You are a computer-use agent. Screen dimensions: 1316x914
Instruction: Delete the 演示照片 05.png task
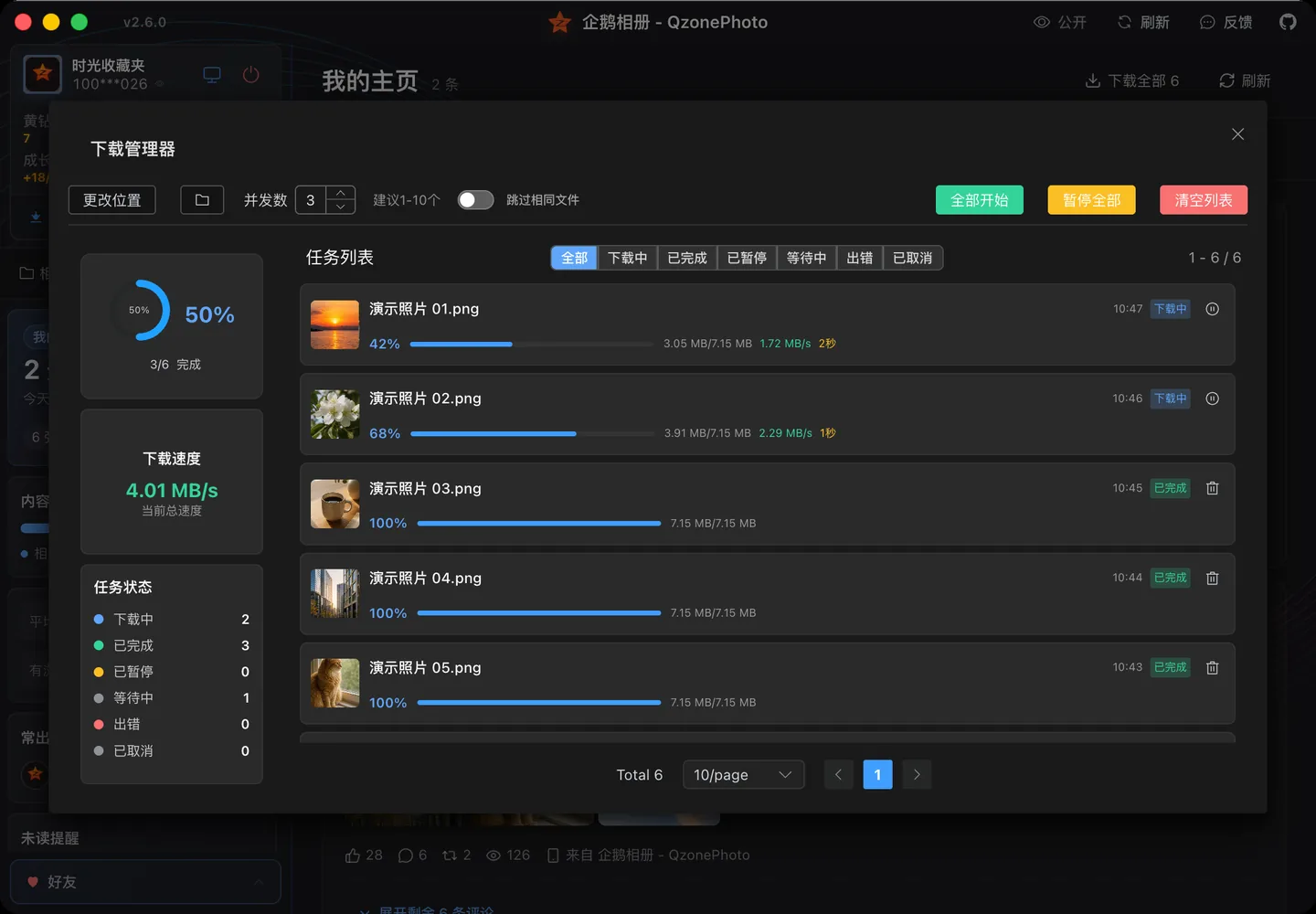1212,667
